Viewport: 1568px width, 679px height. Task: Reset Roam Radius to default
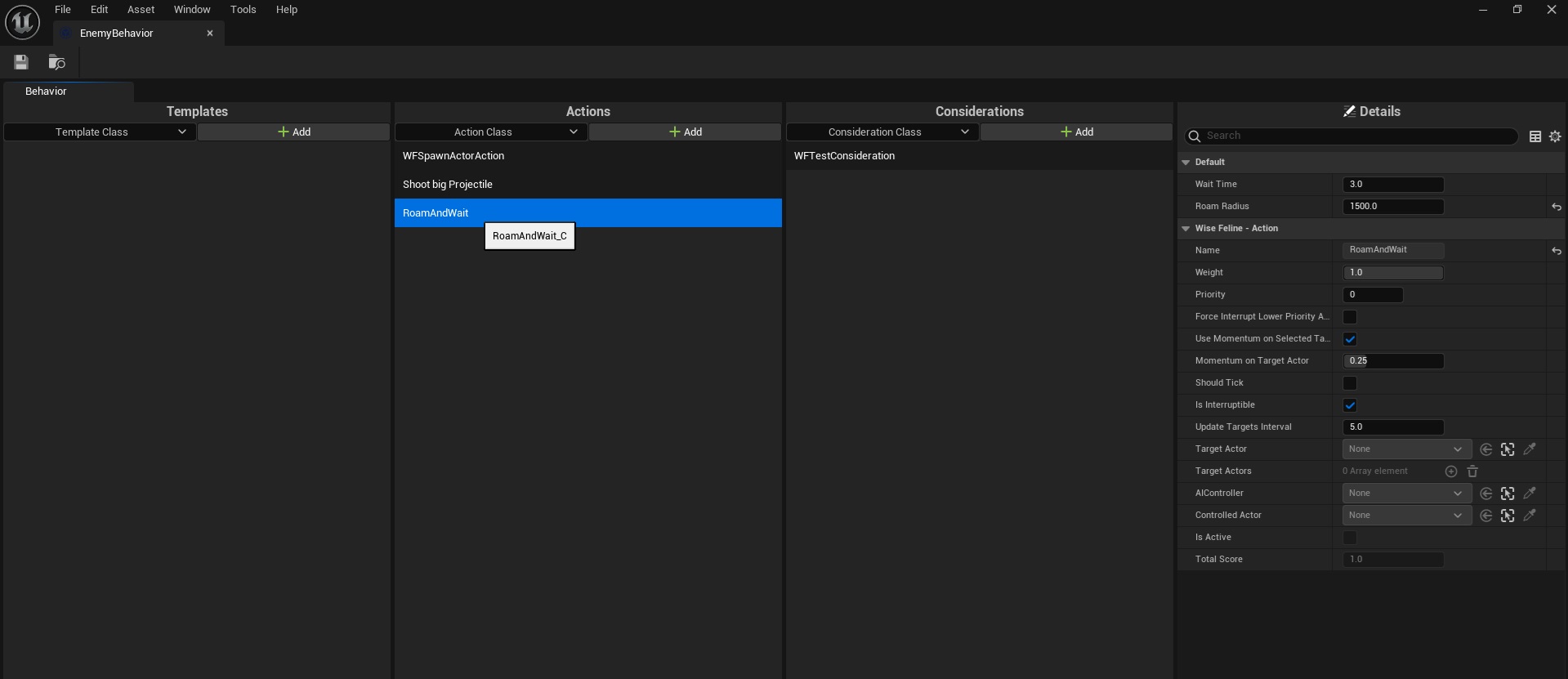click(1556, 207)
